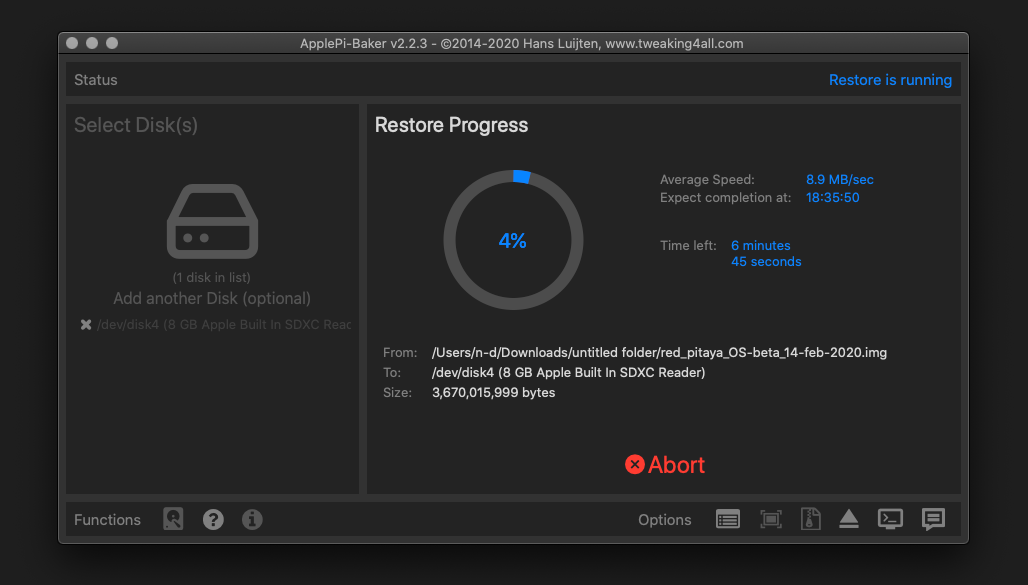1028x585 pixels.
Task: Click Add another Disk (optional) label
Action: [x=212, y=298]
